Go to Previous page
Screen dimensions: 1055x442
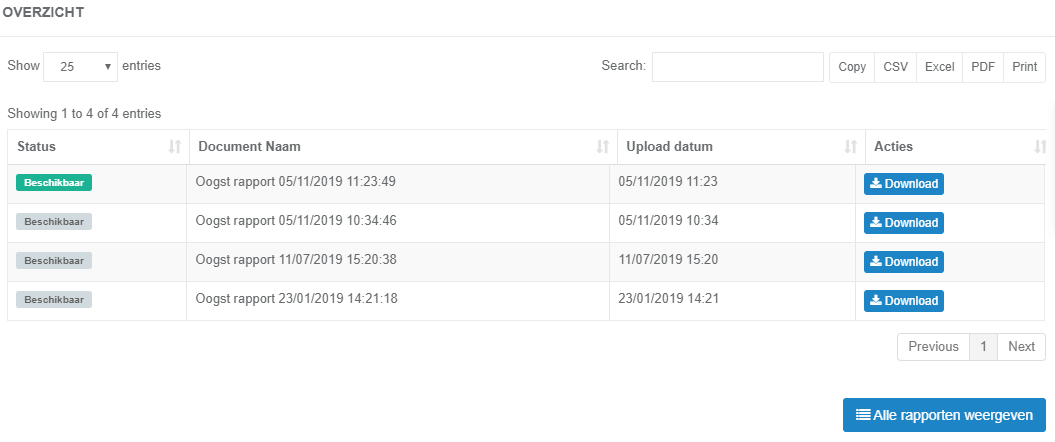point(933,346)
